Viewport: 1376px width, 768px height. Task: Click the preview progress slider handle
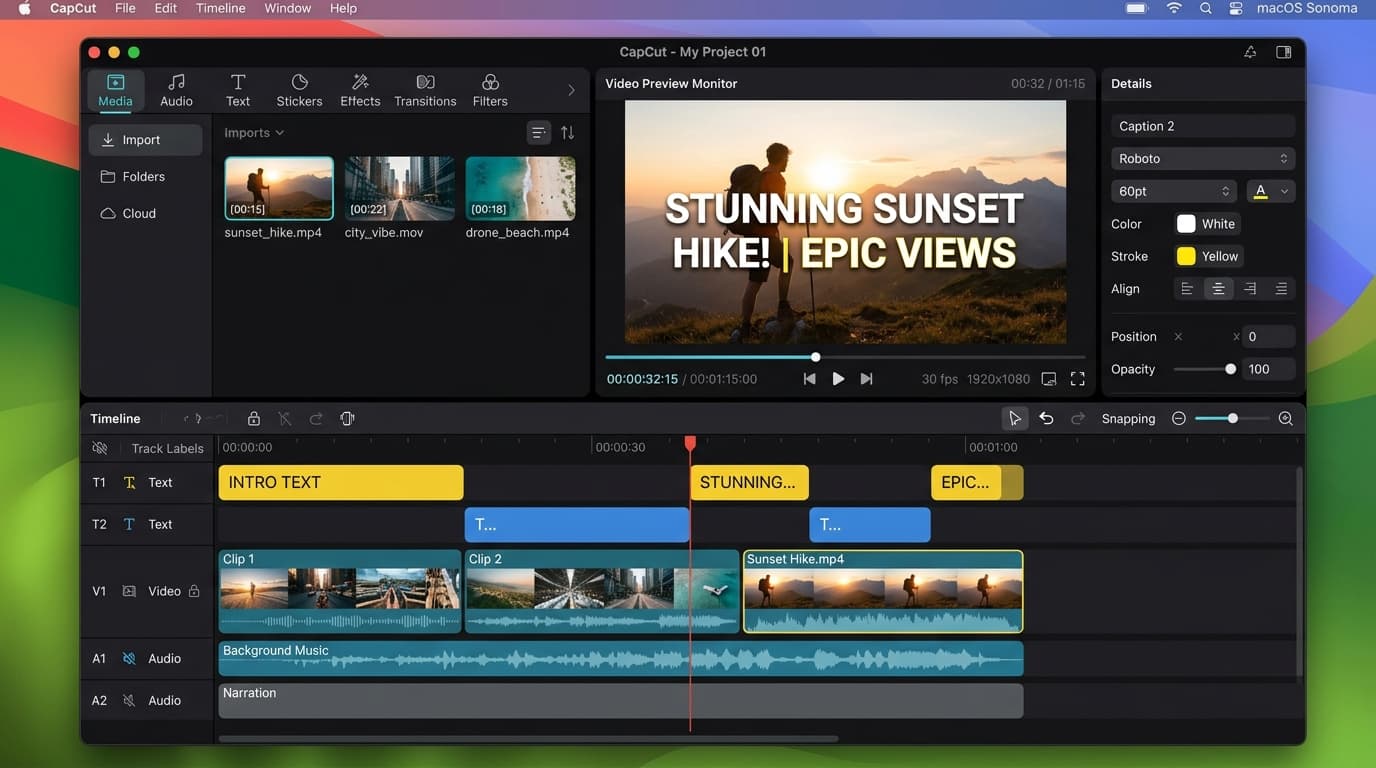(x=816, y=357)
